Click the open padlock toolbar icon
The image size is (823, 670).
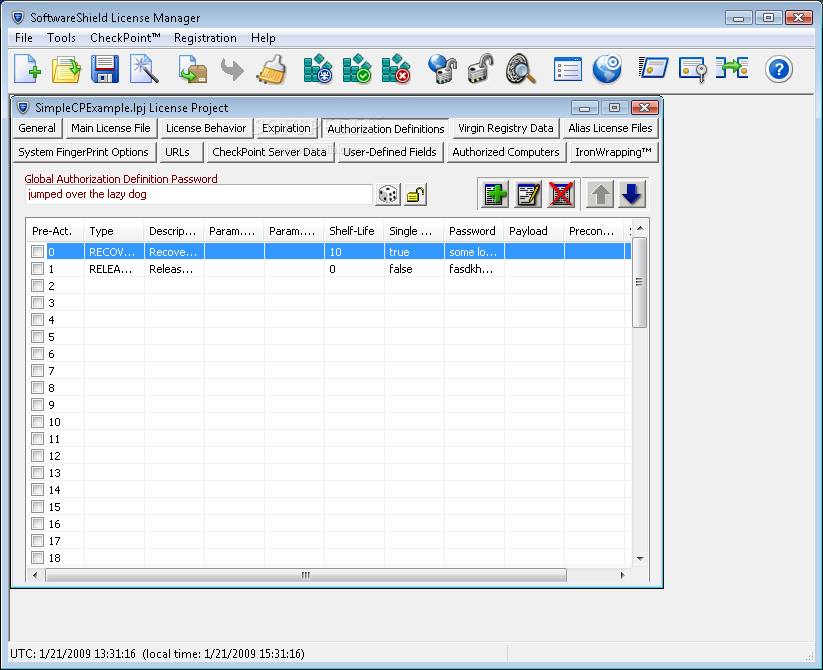481,69
